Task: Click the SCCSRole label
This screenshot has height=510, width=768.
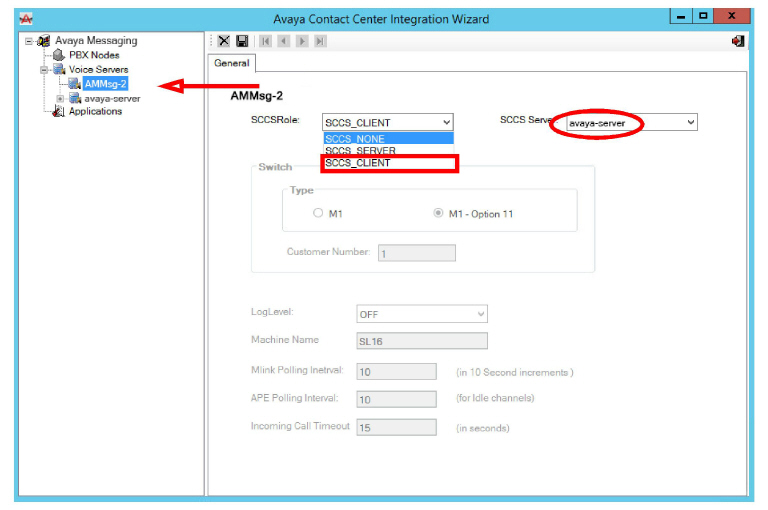Action: point(275,120)
